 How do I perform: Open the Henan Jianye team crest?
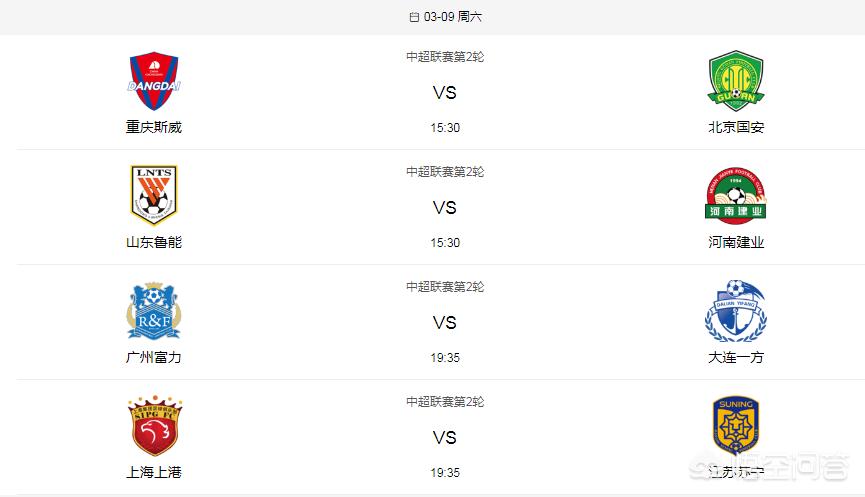pos(736,196)
